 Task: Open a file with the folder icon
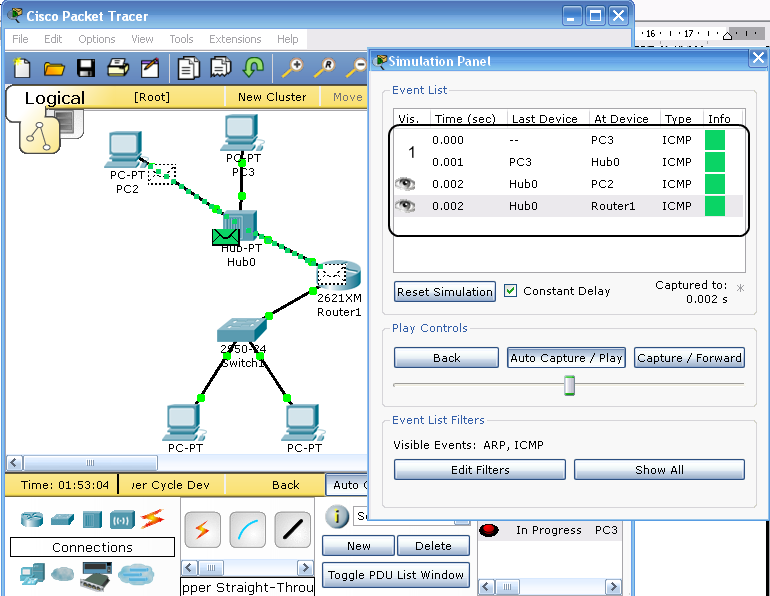click(54, 69)
